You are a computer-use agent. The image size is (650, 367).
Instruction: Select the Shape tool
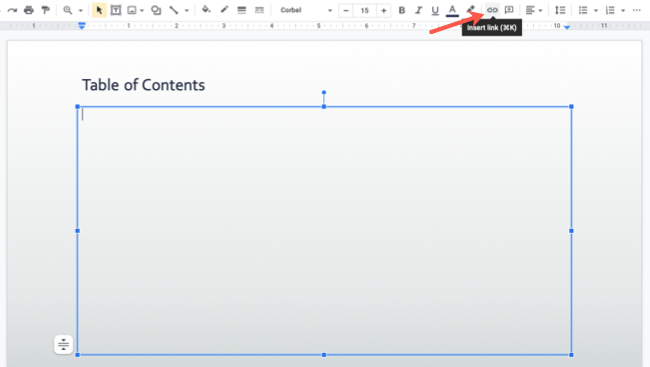click(156, 10)
